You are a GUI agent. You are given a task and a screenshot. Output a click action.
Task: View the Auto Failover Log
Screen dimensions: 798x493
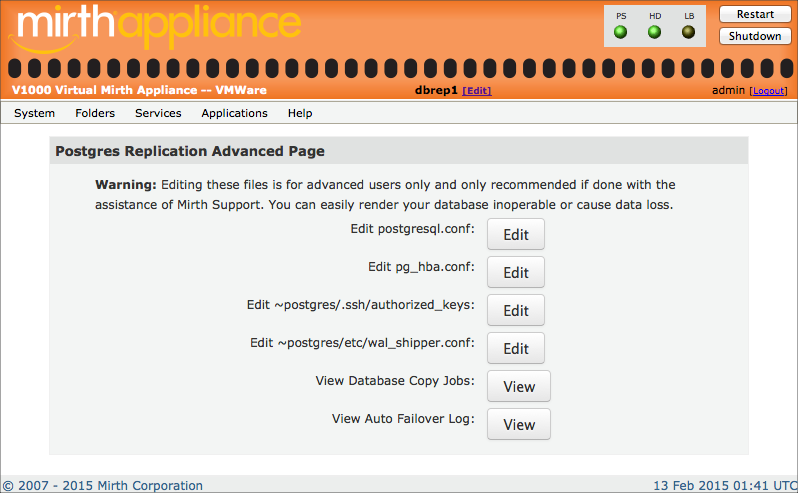pos(519,424)
